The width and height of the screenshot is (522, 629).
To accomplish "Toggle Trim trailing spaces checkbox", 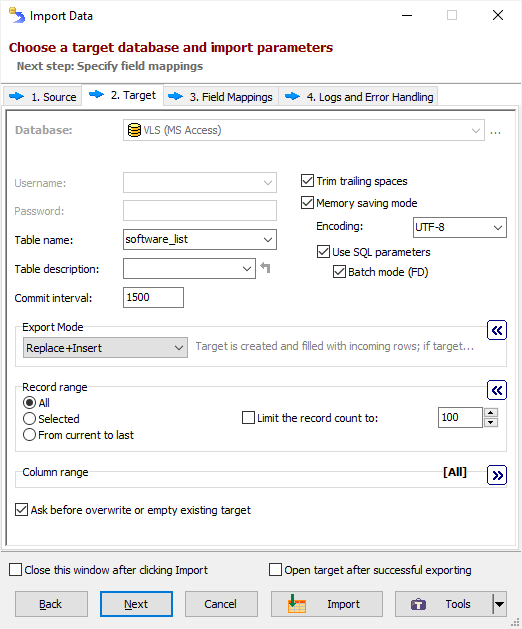I will pos(307,181).
